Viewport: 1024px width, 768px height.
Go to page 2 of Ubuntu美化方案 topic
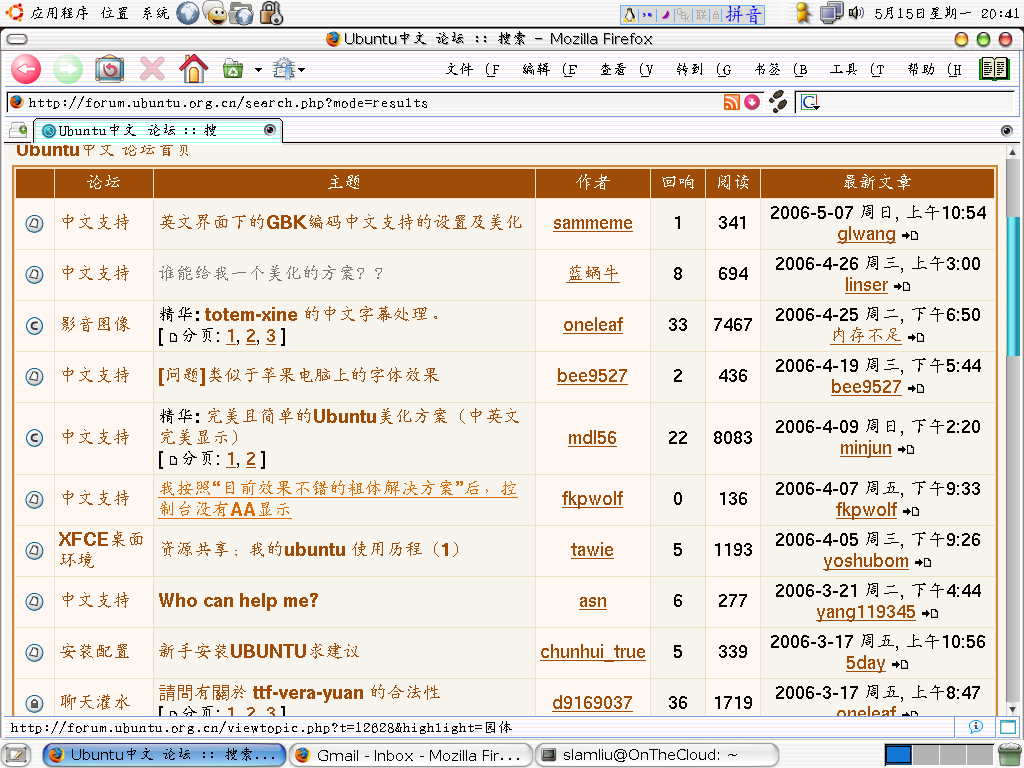[251, 459]
